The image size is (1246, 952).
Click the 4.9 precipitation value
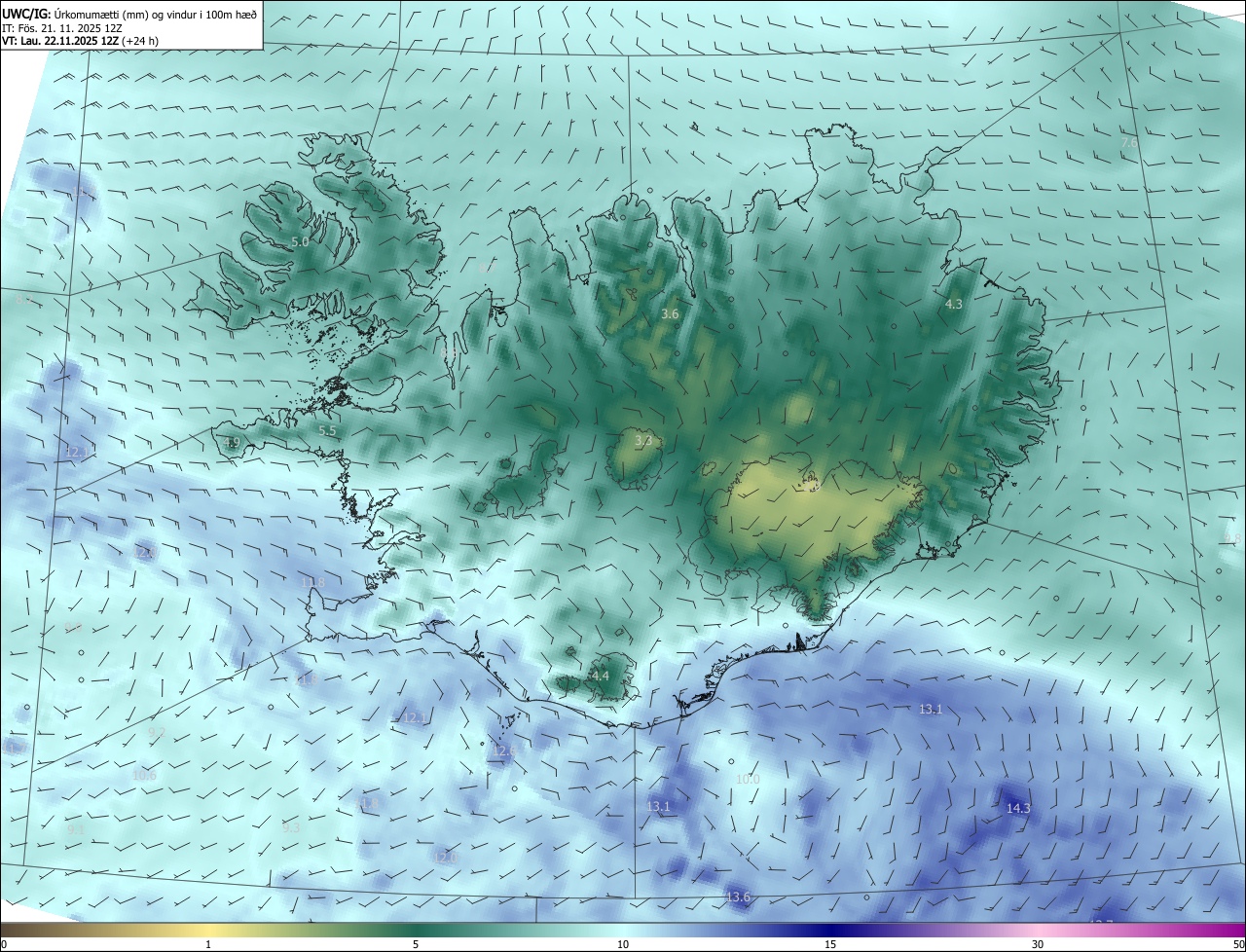point(231,442)
